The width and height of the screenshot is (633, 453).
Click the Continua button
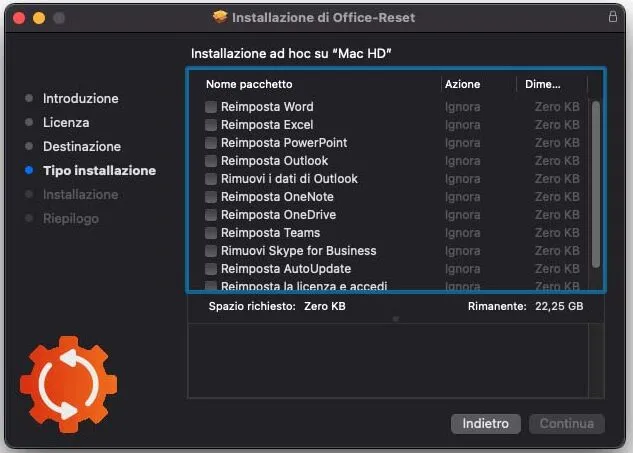point(567,424)
